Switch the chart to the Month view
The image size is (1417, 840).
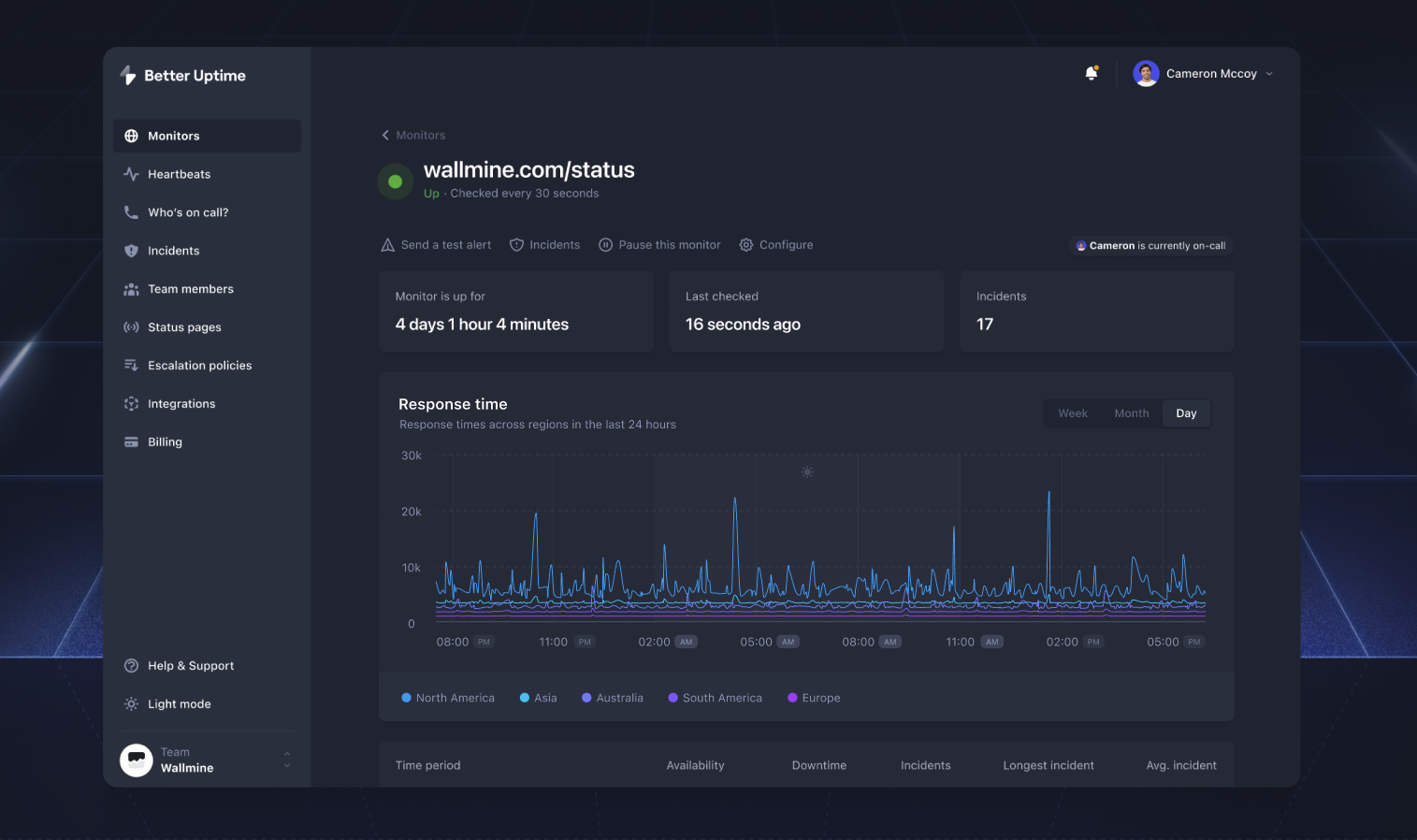pyautogui.click(x=1131, y=413)
